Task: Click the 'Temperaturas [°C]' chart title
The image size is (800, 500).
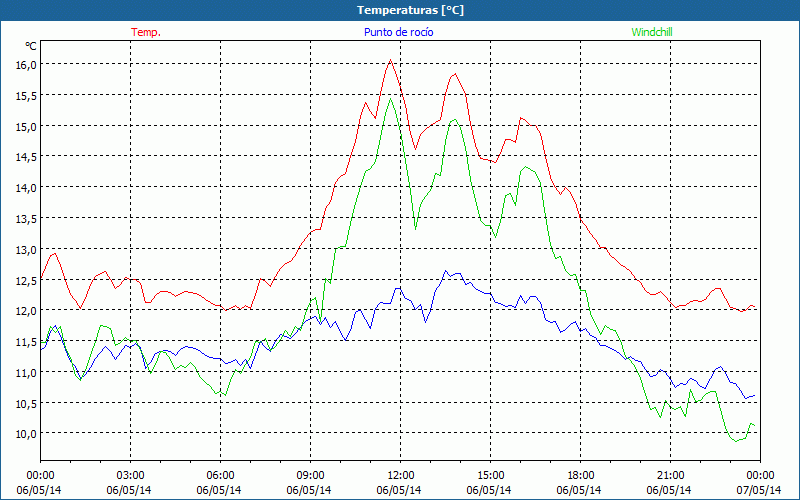Action: click(x=410, y=10)
